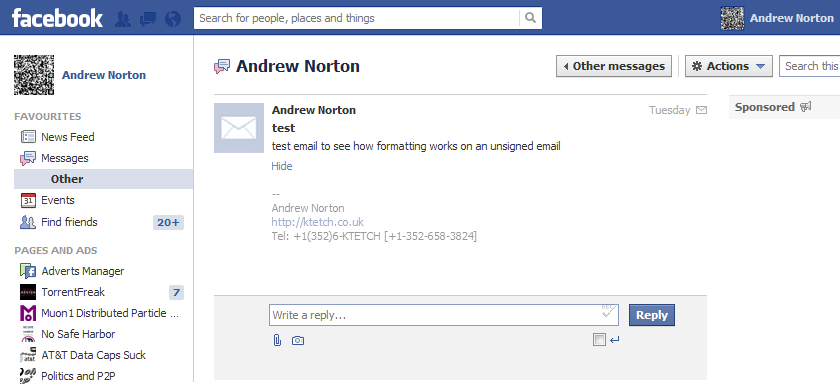Click the search magnifier icon

[x=530, y=18]
